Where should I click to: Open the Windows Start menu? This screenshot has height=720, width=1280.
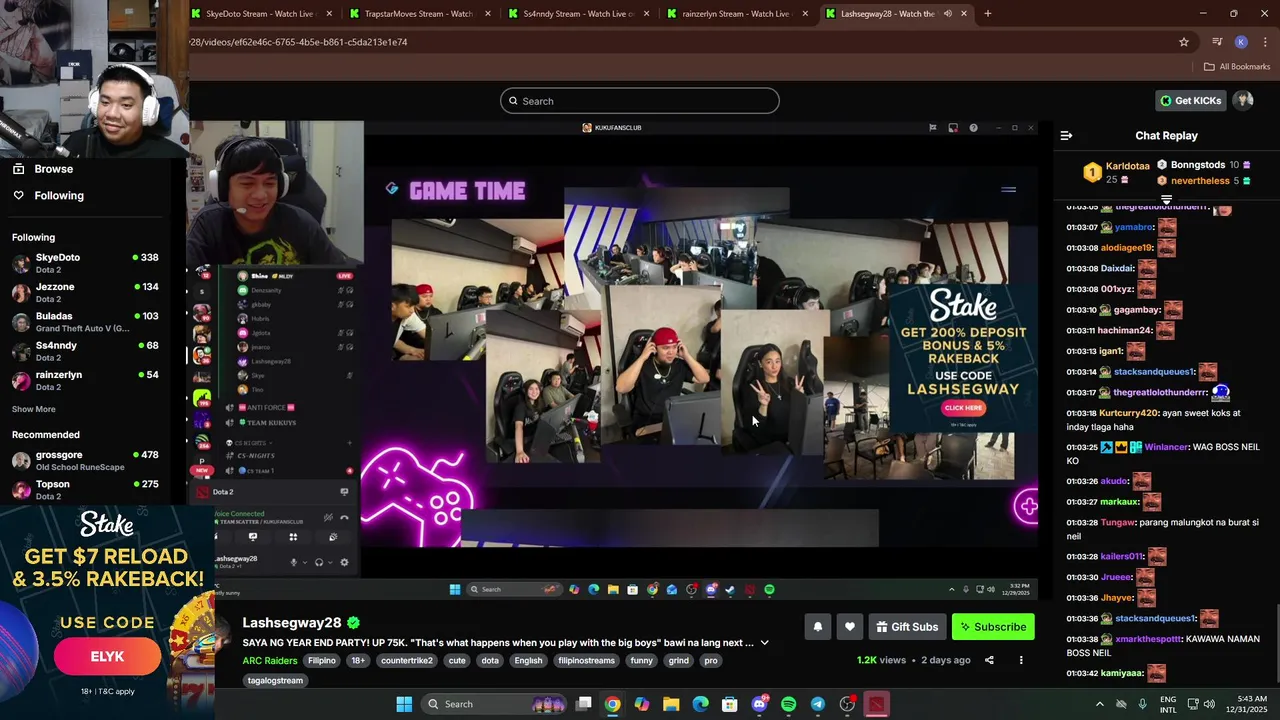pyautogui.click(x=404, y=704)
